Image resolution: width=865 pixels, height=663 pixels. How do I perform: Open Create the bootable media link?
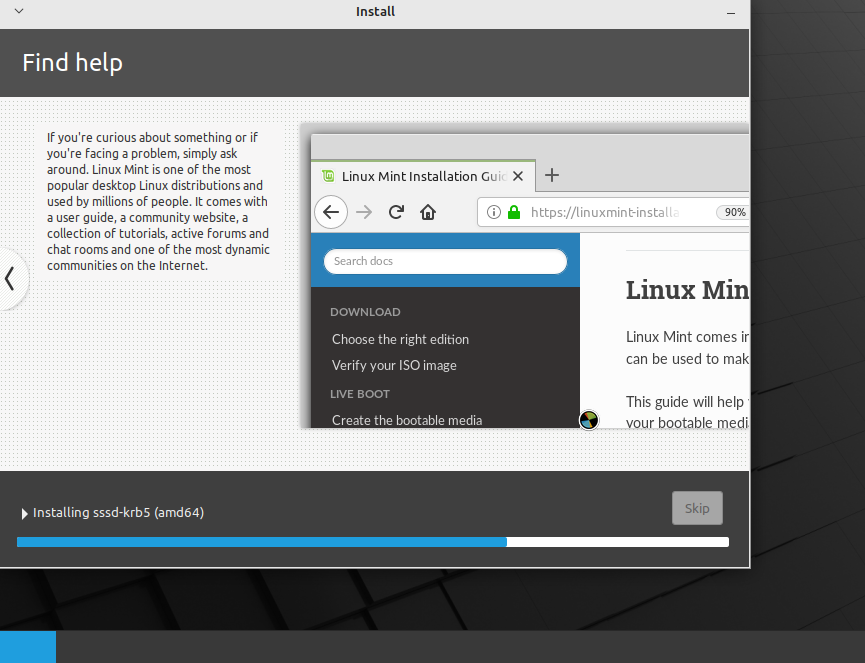[x=407, y=420]
